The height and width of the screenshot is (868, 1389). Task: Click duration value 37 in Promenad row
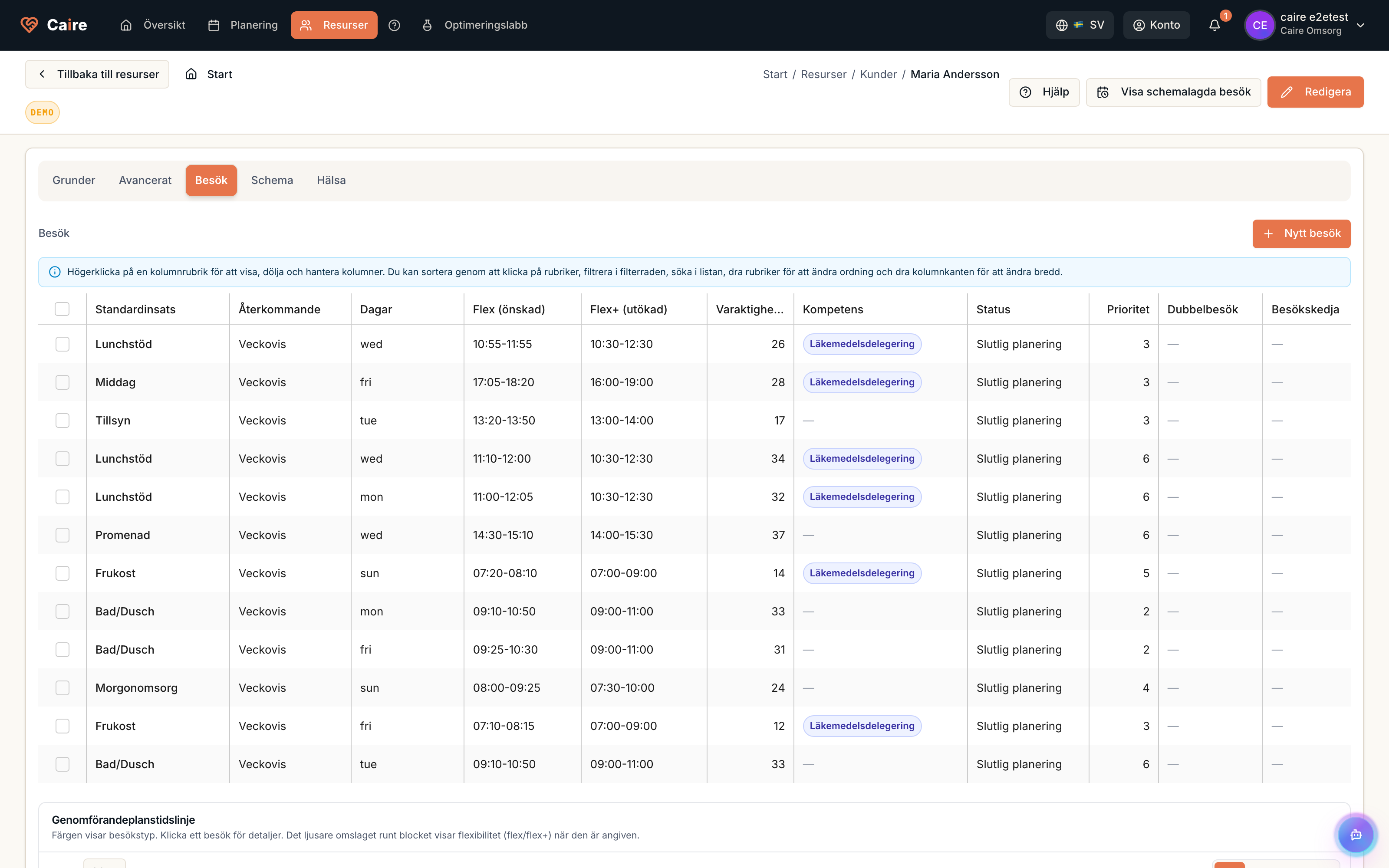(x=778, y=535)
